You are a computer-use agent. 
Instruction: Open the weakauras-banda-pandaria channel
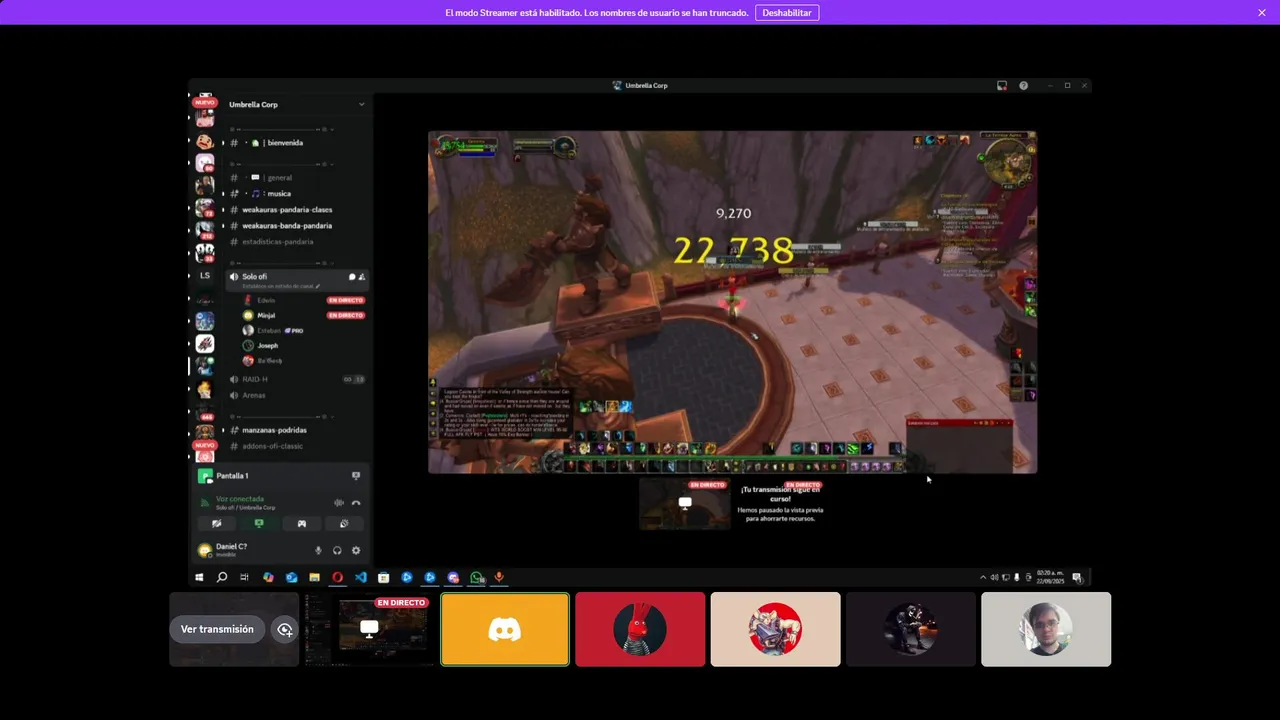[x=287, y=226]
